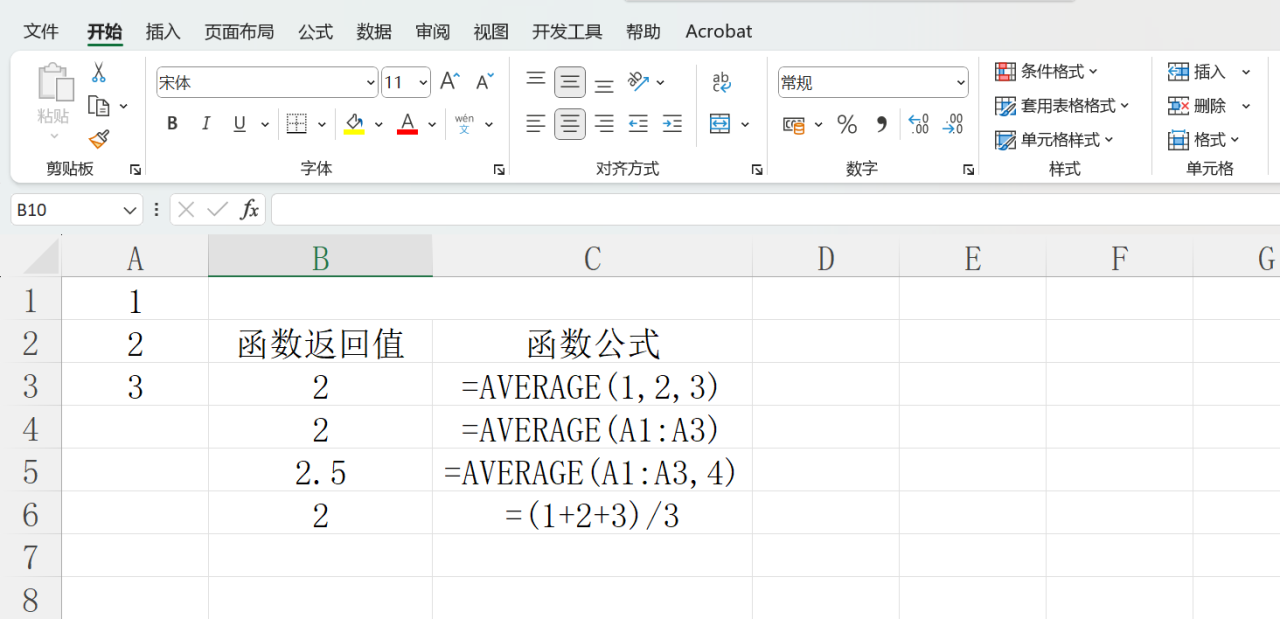Switch to 公式 tab
The image size is (1280, 619).
coord(315,32)
